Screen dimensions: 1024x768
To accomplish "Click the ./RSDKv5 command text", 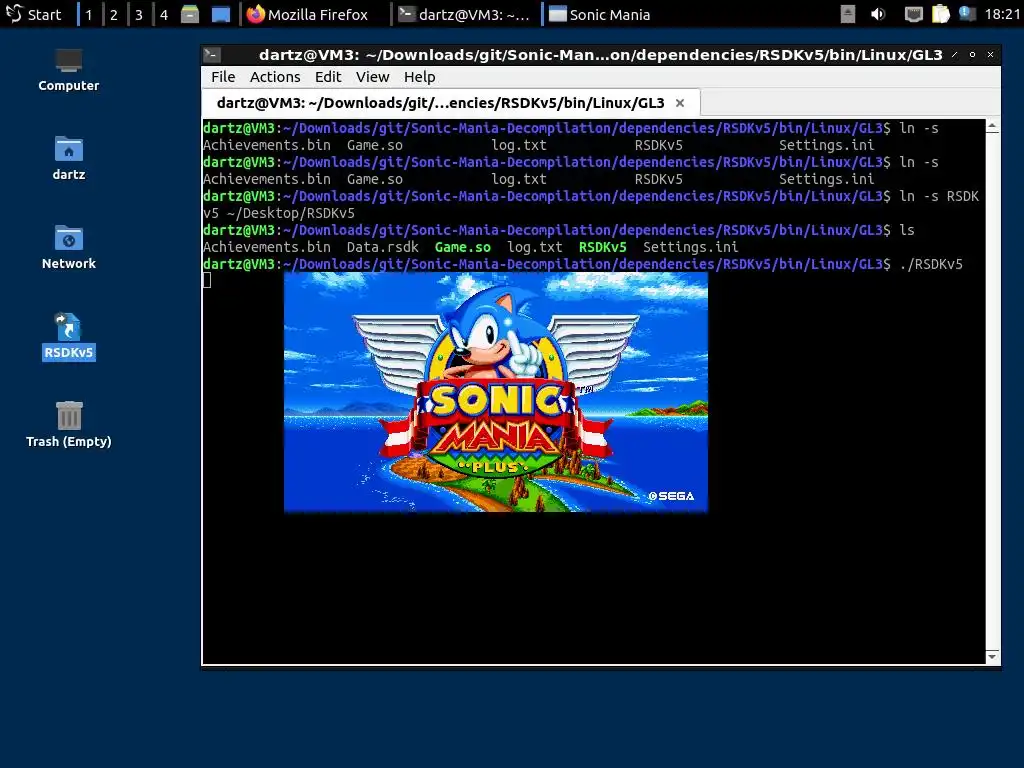I will tap(931, 264).
